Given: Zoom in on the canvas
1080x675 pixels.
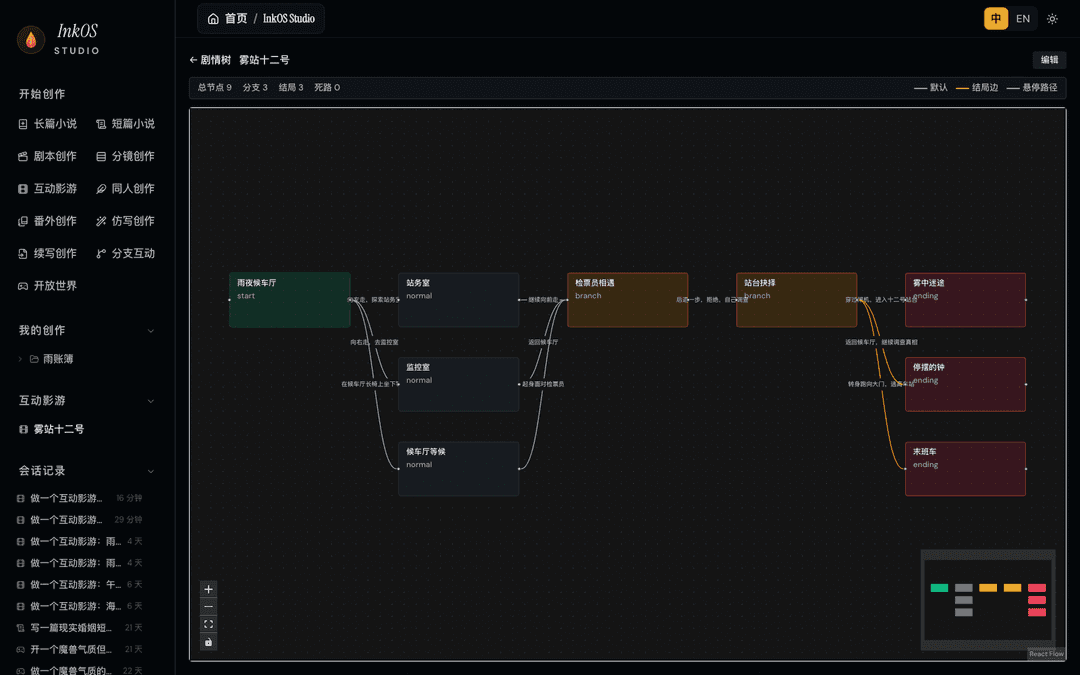Looking at the screenshot, I should coord(208,589).
